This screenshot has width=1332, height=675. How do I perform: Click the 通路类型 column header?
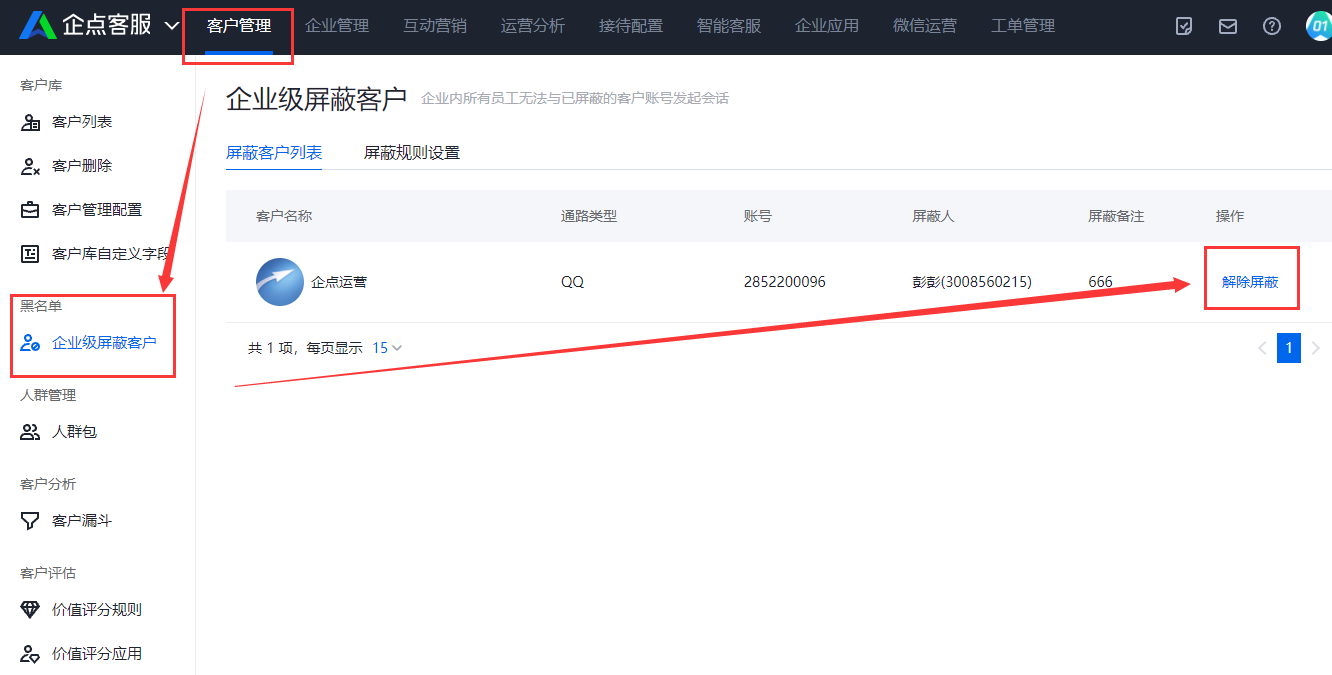click(x=589, y=216)
